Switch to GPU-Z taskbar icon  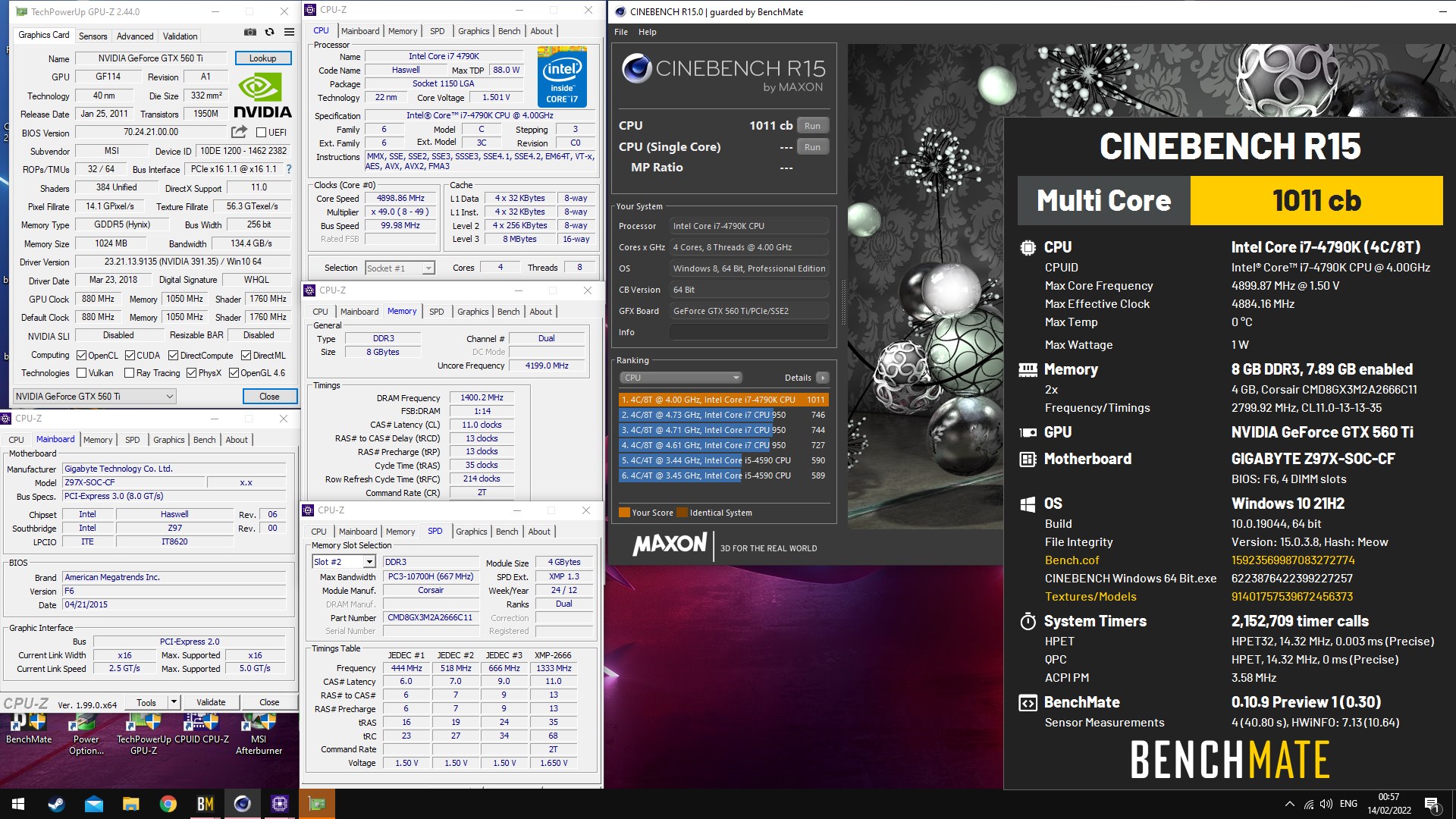pyautogui.click(x=316, y=804)
